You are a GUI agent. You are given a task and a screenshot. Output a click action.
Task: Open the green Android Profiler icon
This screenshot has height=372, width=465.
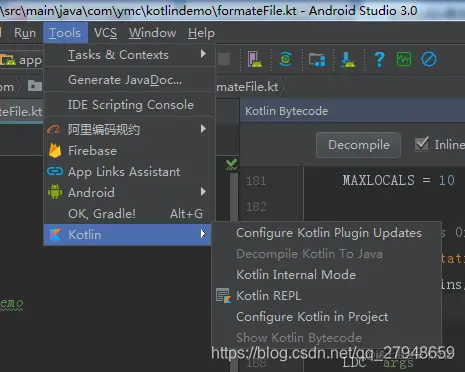[404, 60]
